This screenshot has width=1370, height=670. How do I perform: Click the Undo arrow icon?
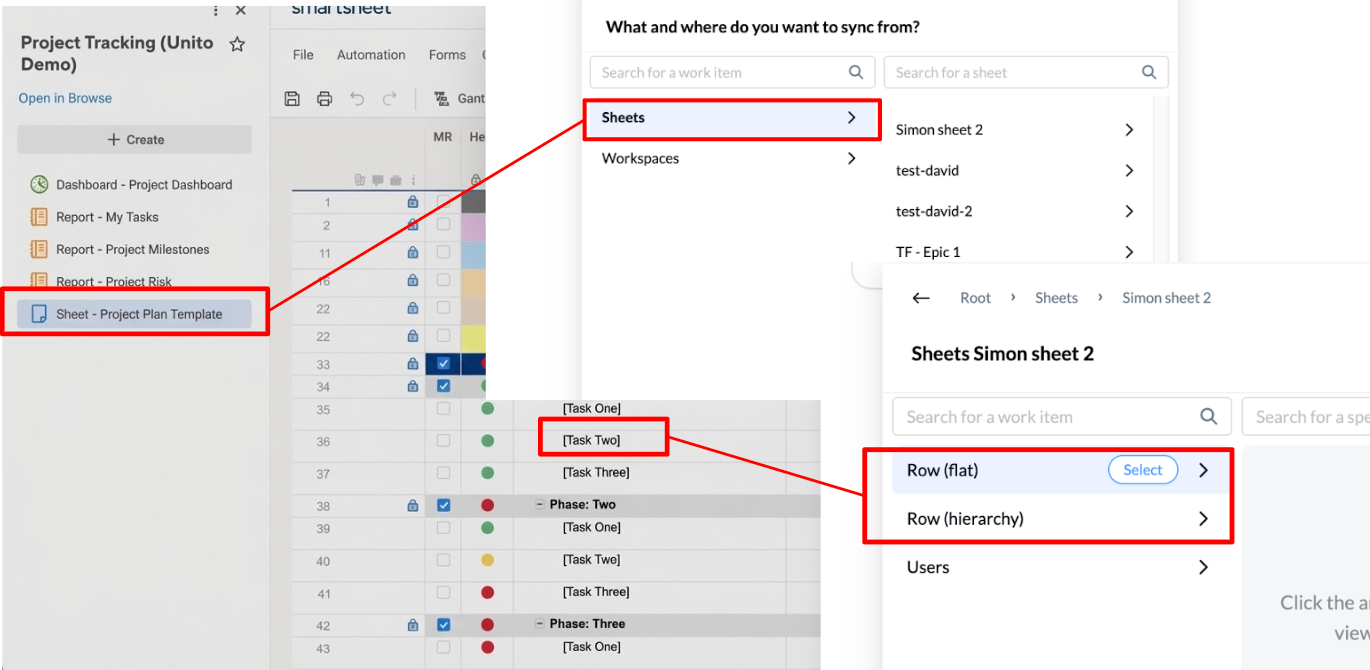[358, 98]
